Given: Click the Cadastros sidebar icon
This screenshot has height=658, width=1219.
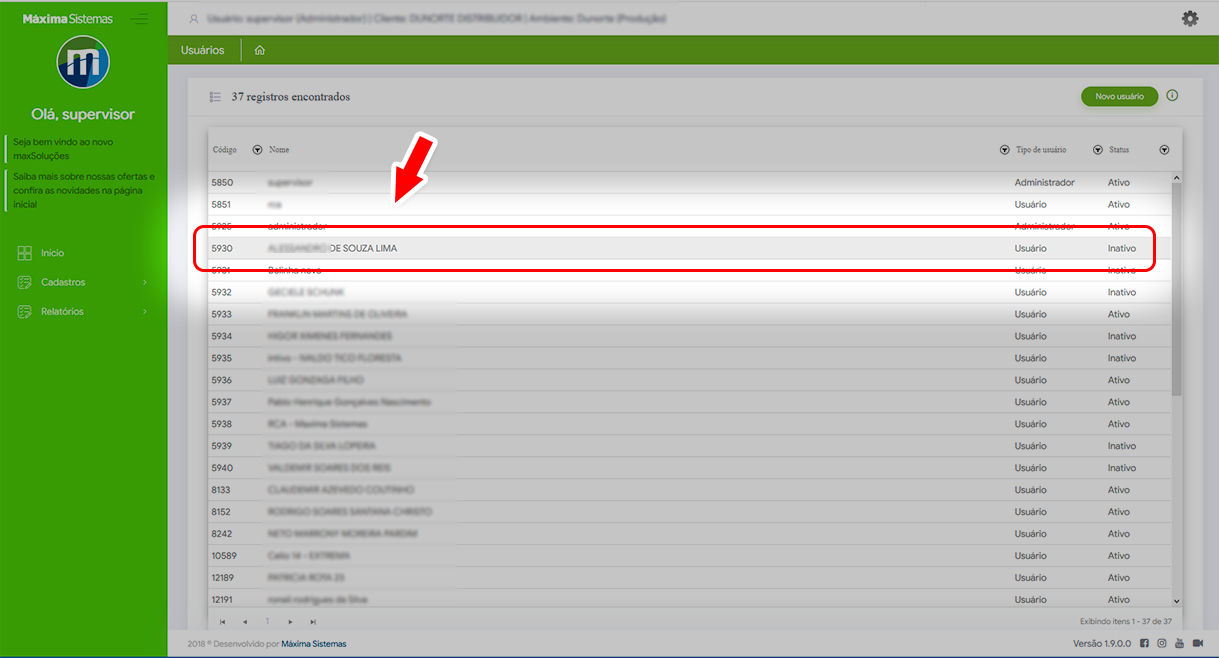Looking at the screenshot, I should 25,282.
